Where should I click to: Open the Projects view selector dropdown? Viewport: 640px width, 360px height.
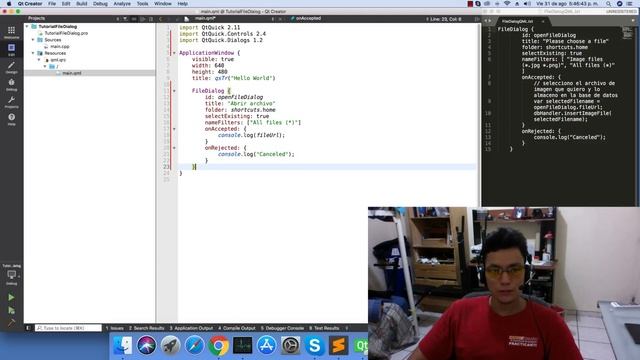(118, 19)
